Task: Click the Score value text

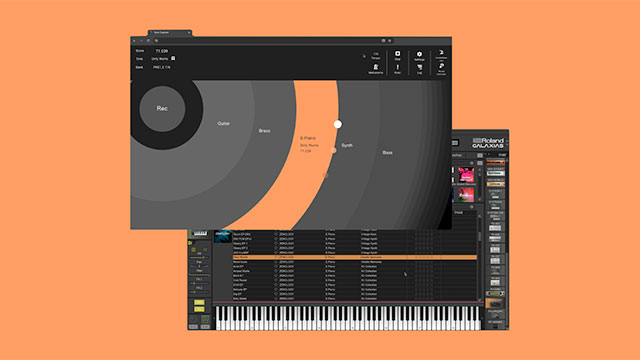Action: pyautogui.click(x=162, y=51)
